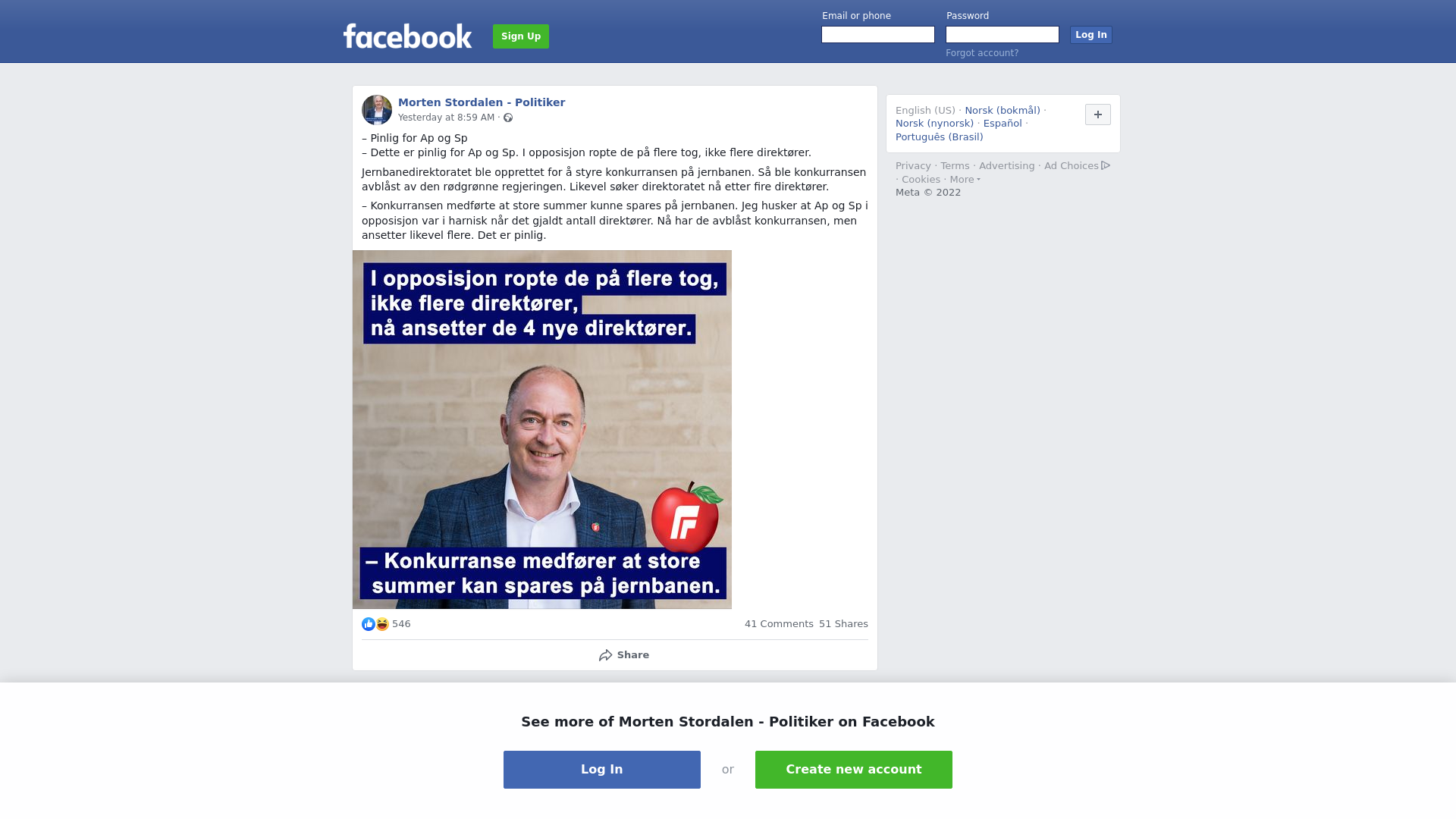Click the public globe privacy icon
Screen dimensions: 1456x819
(x=508, y=118)
